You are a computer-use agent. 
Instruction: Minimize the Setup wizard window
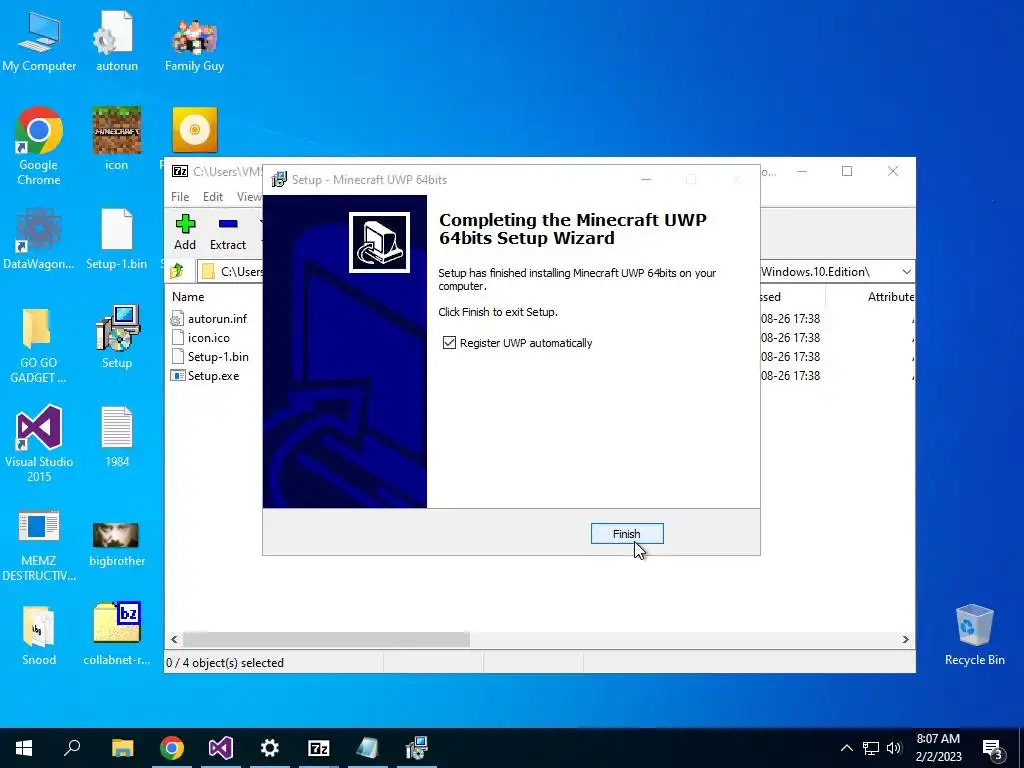pyautogui.click(x=646, y=180)
